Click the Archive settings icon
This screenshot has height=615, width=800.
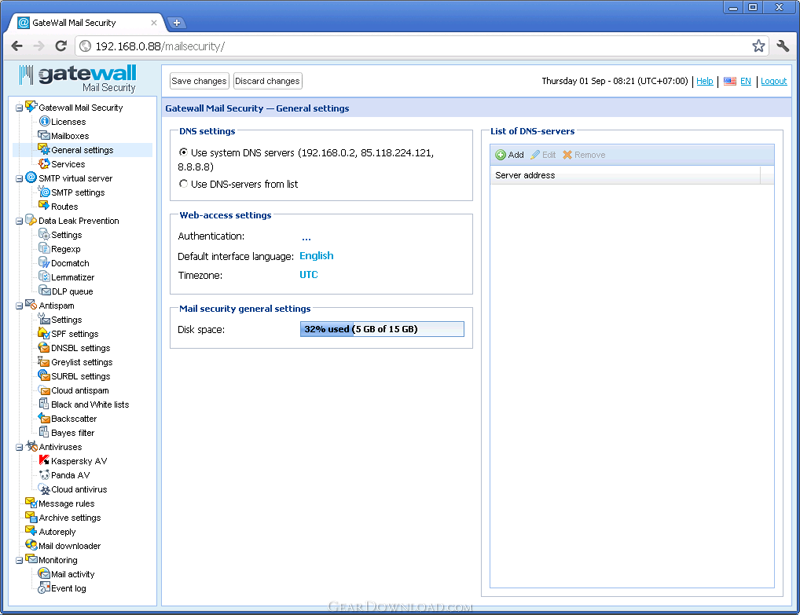[31, 517]
